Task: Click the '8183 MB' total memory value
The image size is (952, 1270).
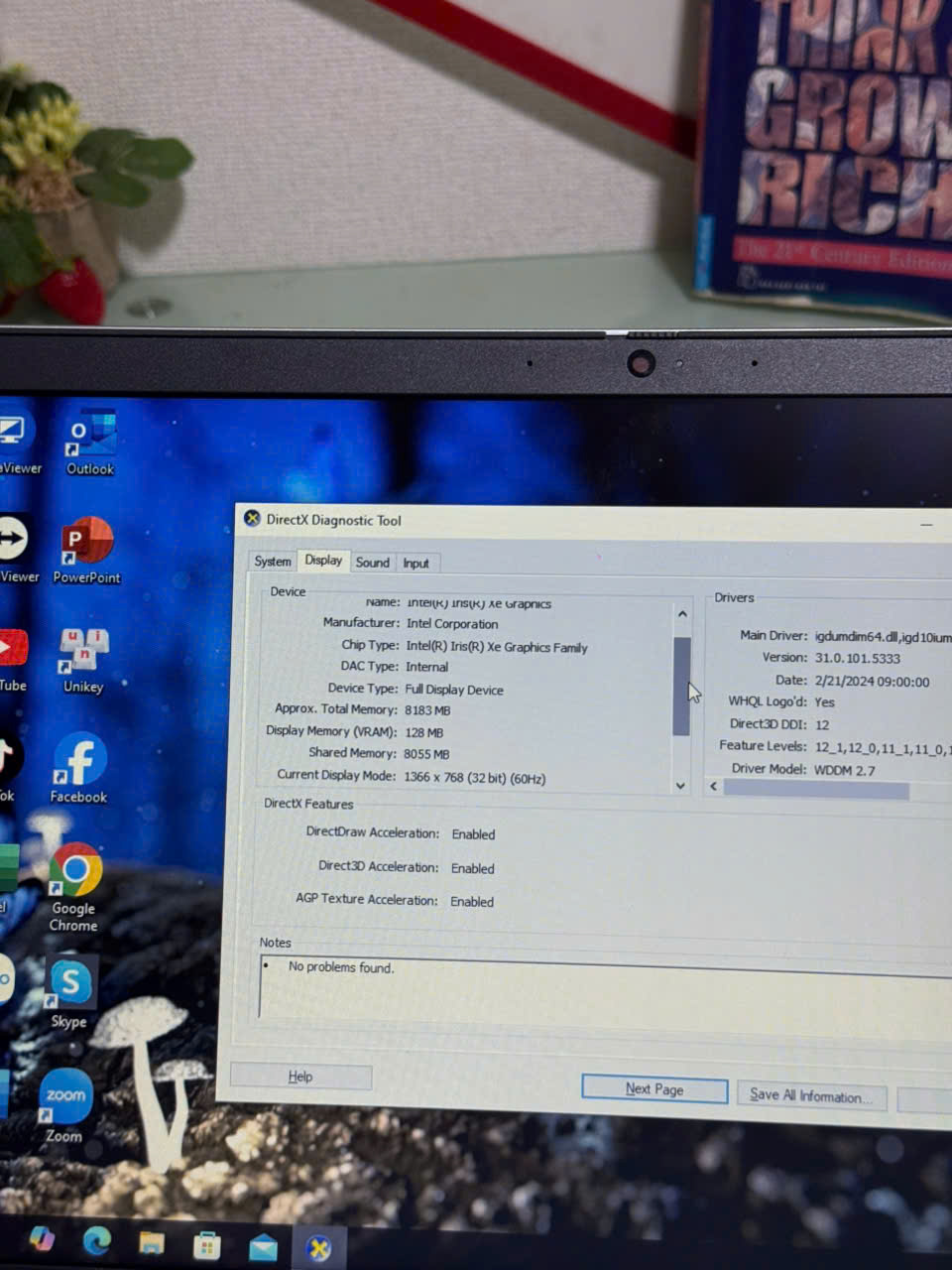Action: pyautogui.click(x=427, y=710)
